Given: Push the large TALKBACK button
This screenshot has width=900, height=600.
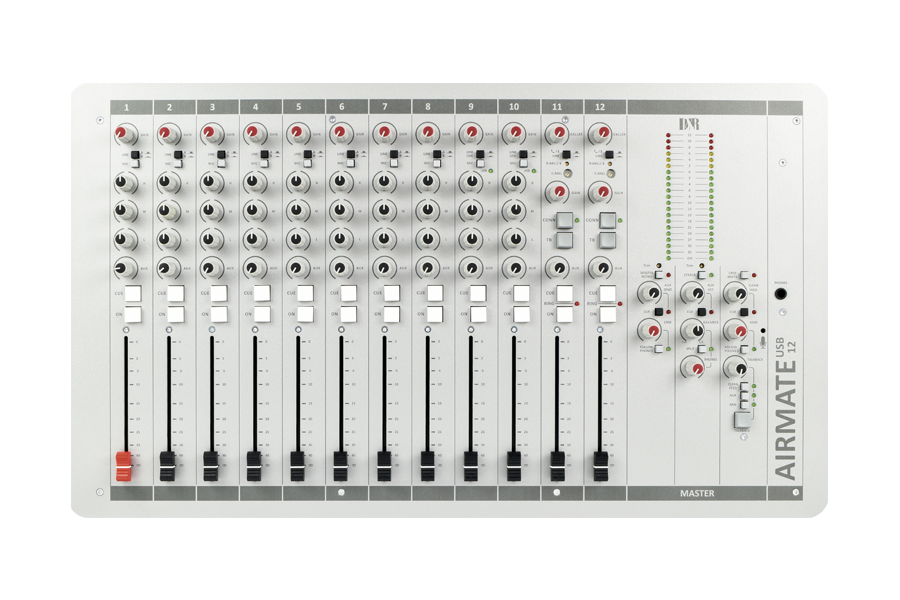Looking at the screenshot, I should [742, 420].
